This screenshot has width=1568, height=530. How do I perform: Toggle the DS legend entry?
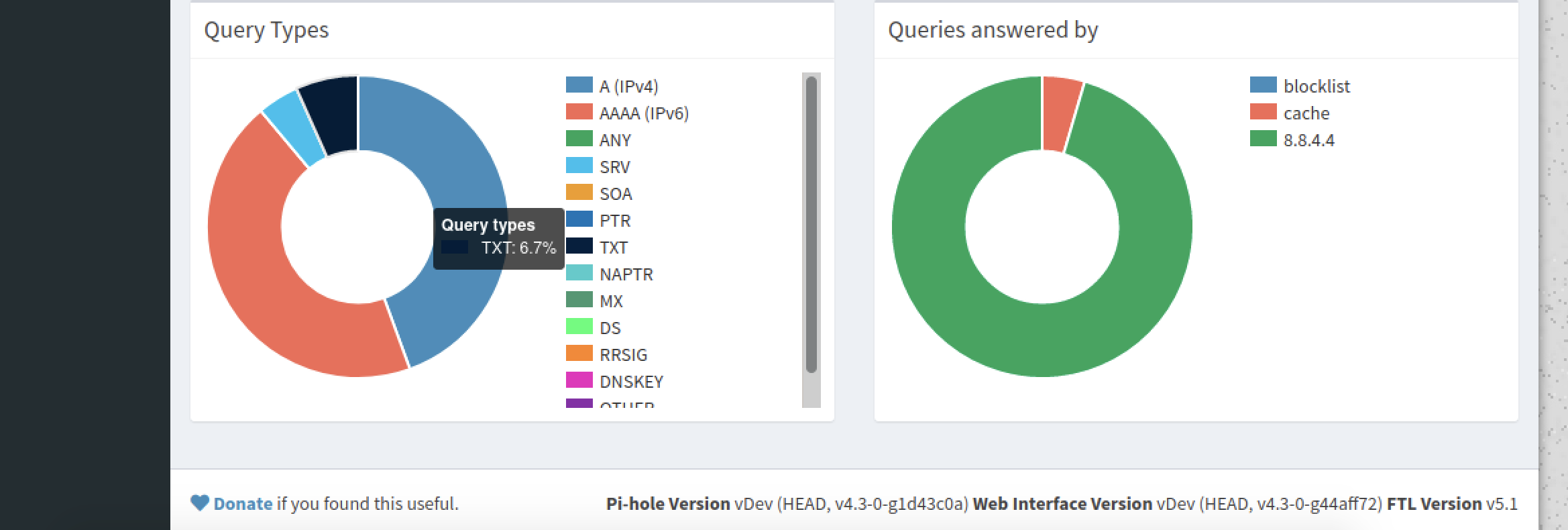[610, 328]
